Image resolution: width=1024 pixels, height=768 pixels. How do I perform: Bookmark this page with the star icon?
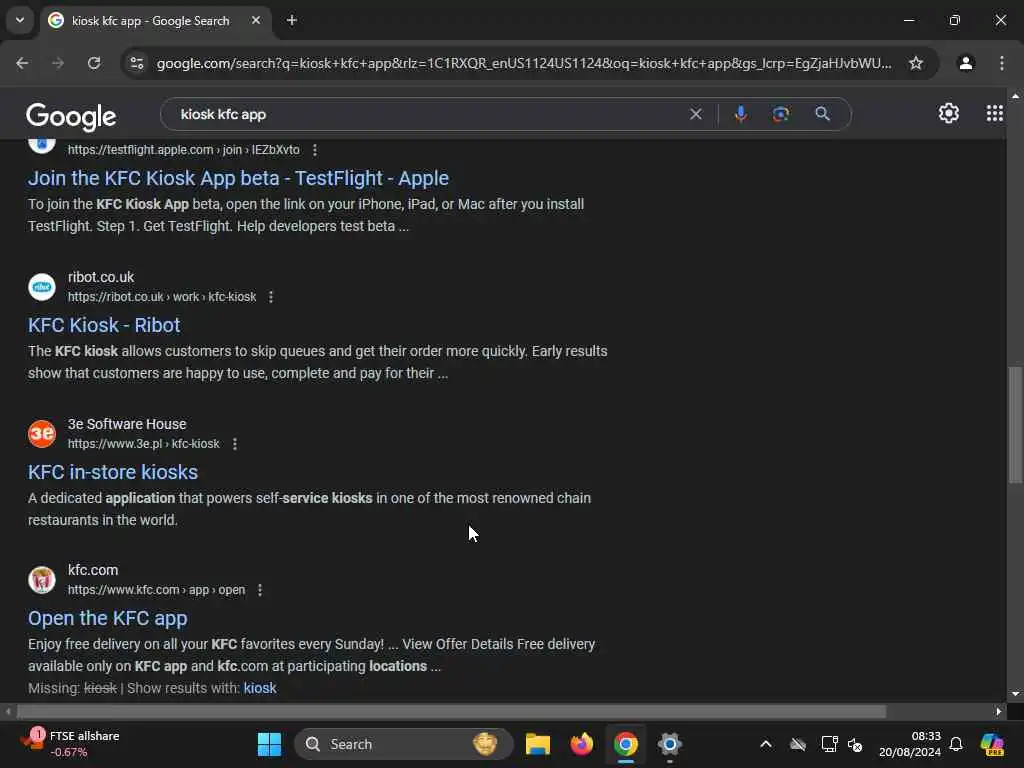pyautogui.click(x=916, y=63)
